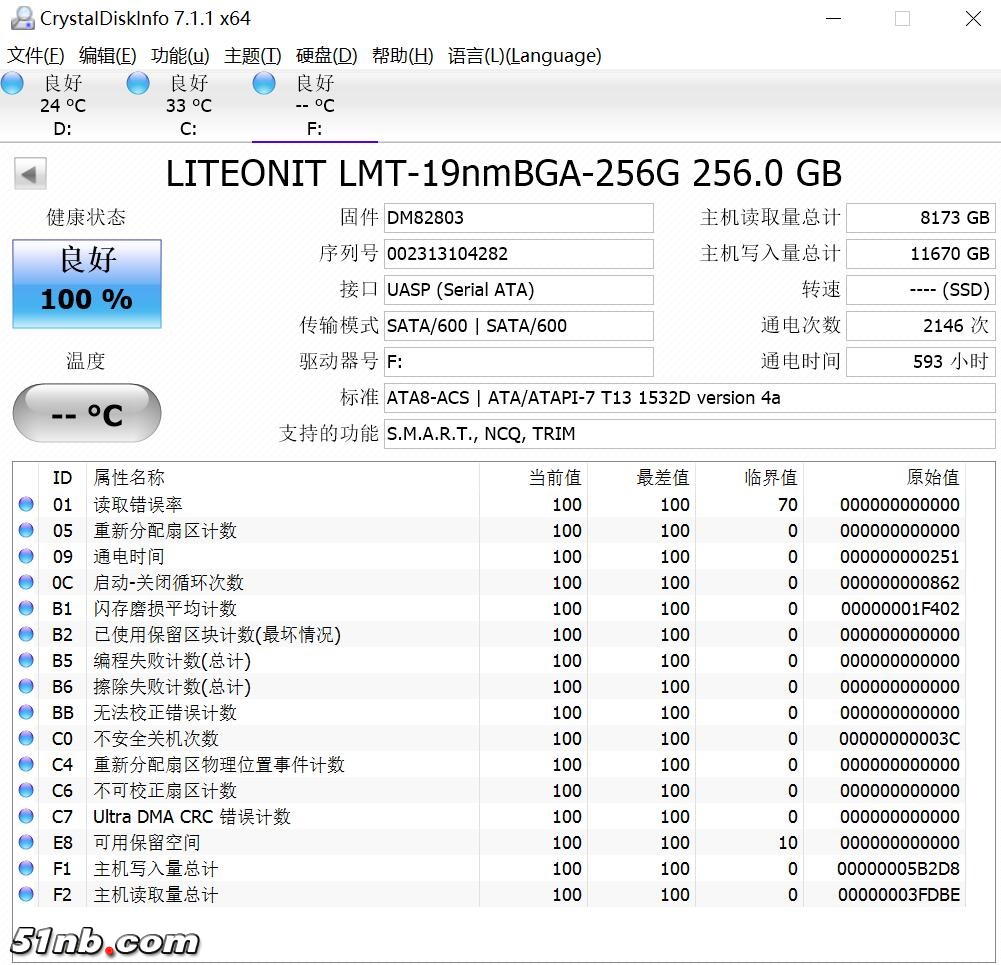Open the 硬盘(D) menu

[x=327, y=56]
